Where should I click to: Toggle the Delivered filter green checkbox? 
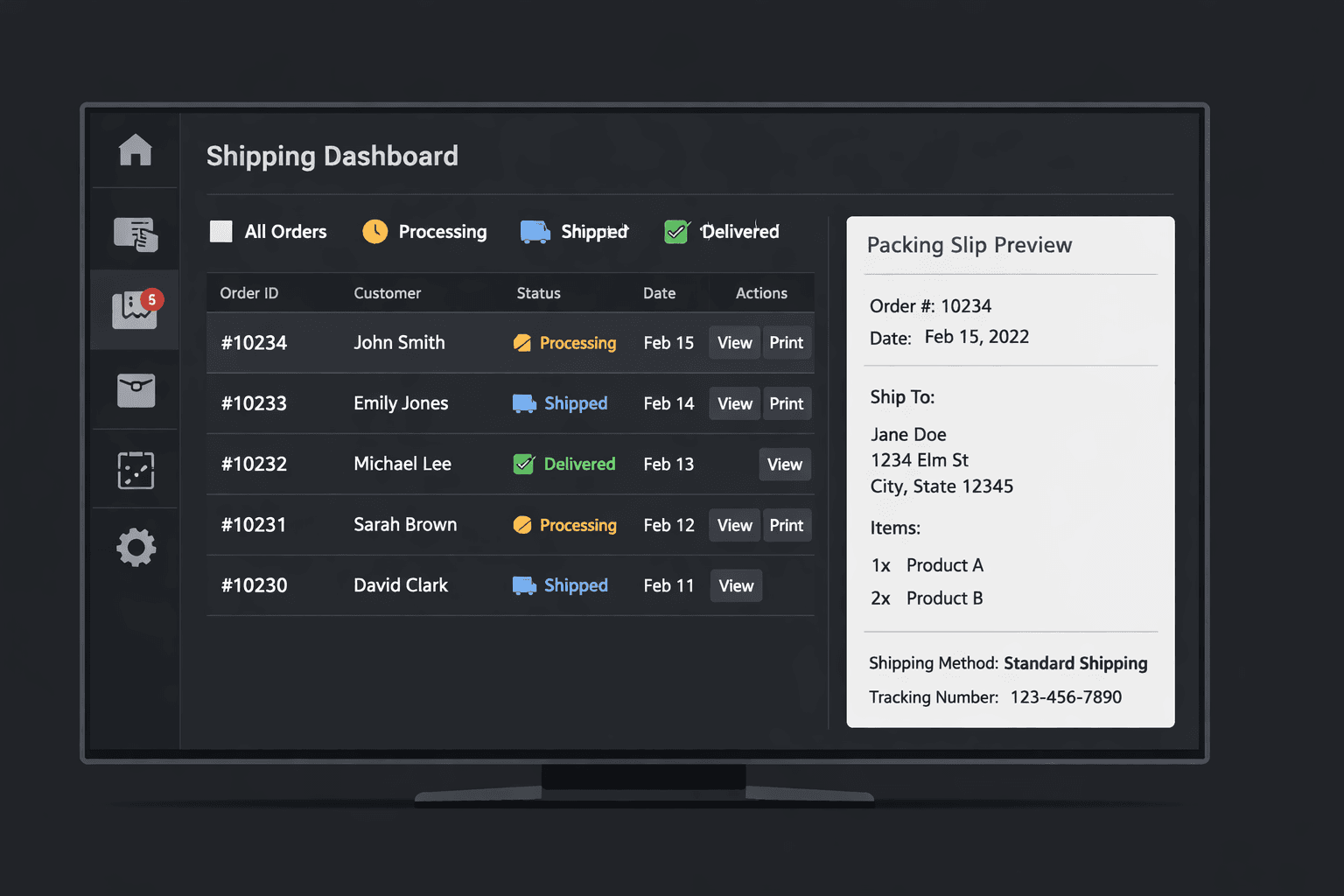676,232
